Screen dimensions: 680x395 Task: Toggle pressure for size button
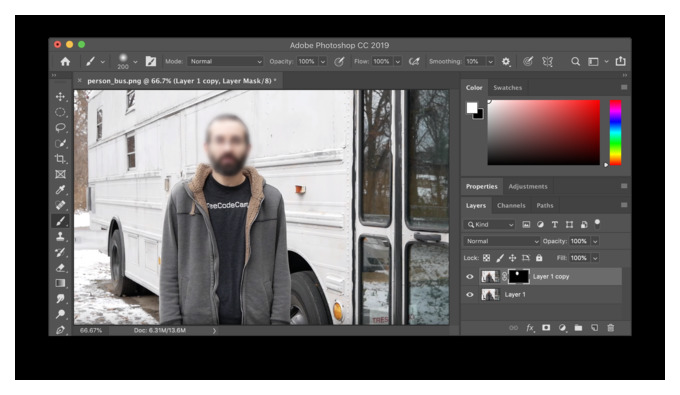coord(527,62)
